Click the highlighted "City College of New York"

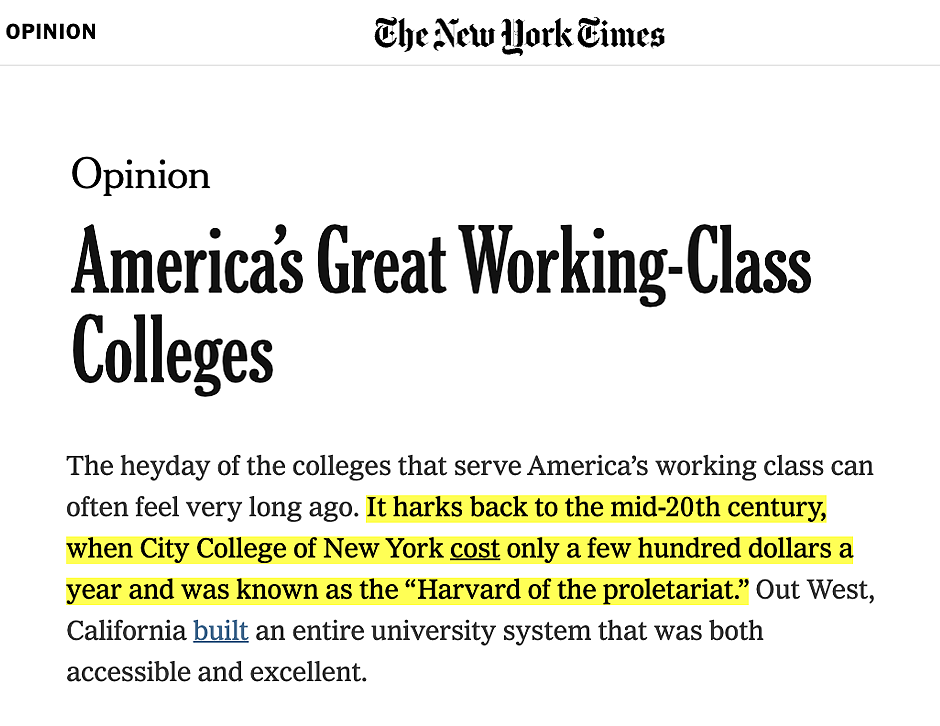pyautogui.click(x=291, y=548)
